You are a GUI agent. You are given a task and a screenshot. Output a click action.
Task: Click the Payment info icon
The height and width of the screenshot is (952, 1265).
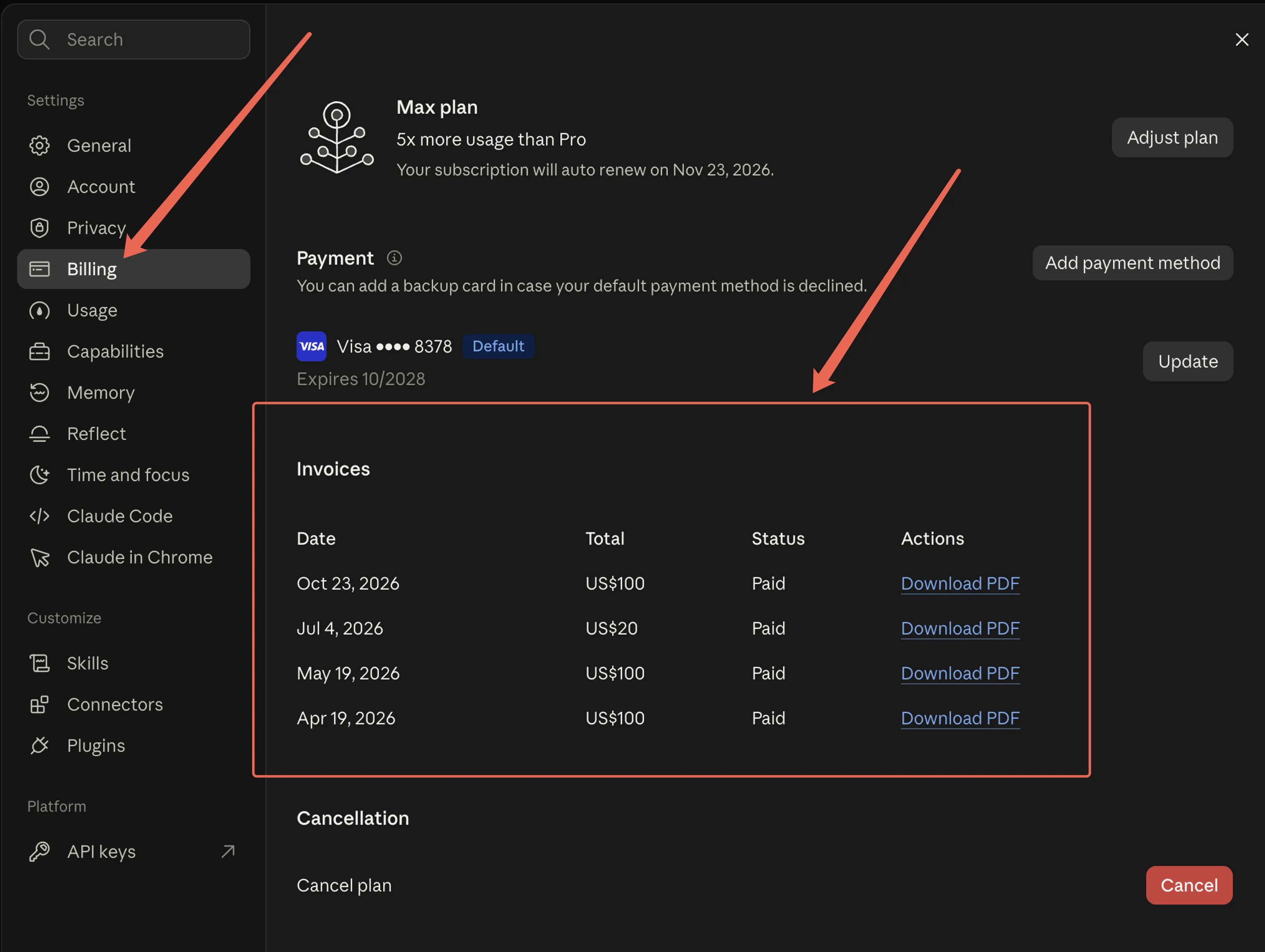395,258
